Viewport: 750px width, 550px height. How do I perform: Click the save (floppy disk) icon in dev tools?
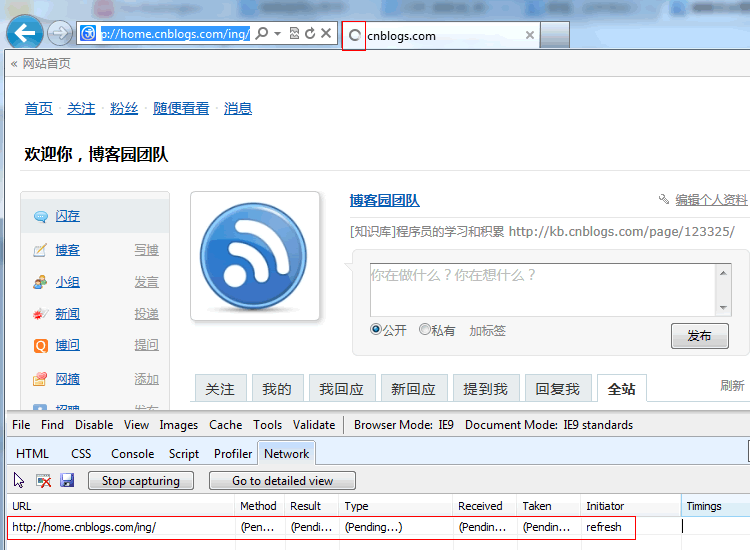coord(67,481)
